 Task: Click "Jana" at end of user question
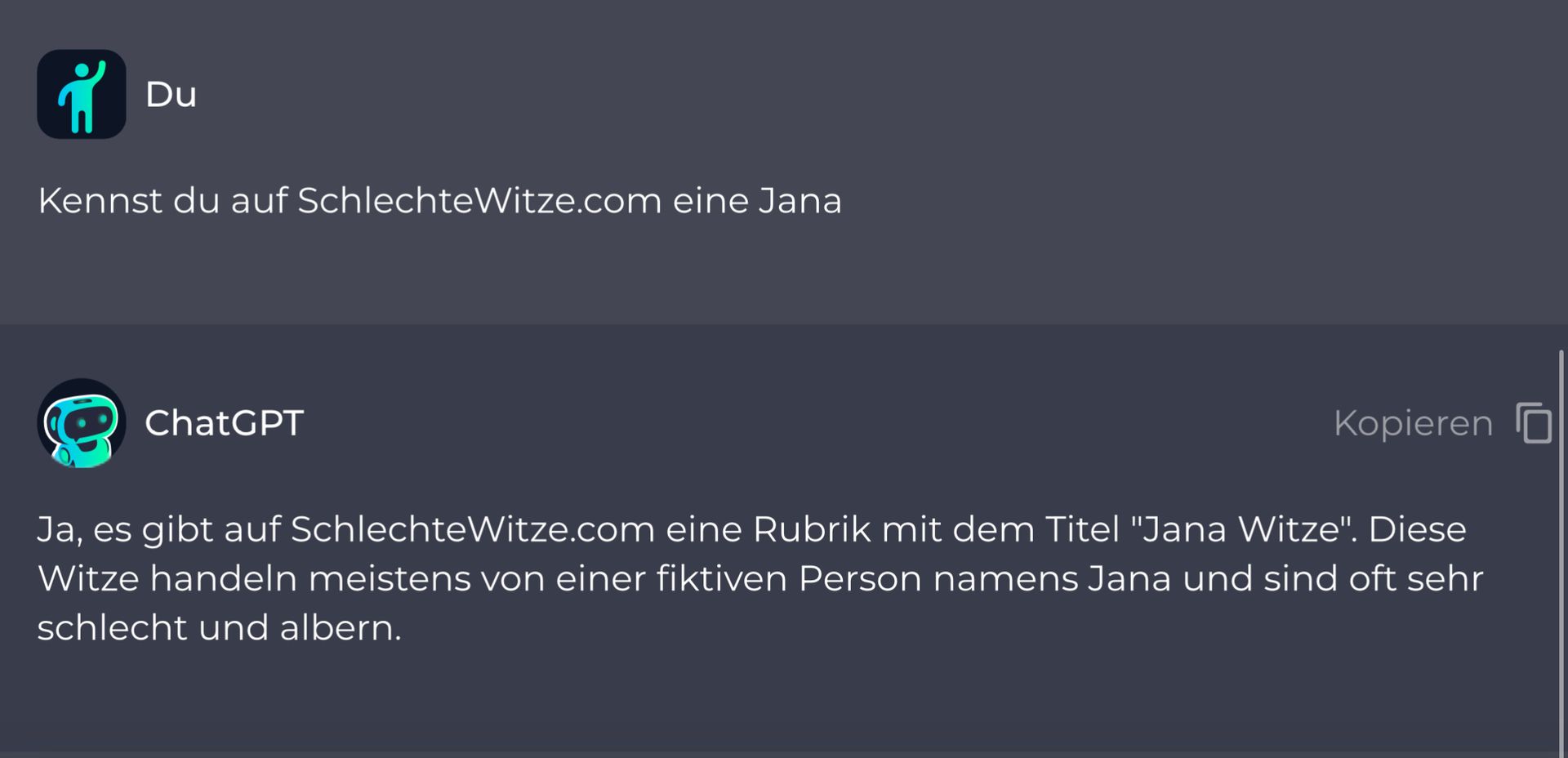(x=800, y=201)
